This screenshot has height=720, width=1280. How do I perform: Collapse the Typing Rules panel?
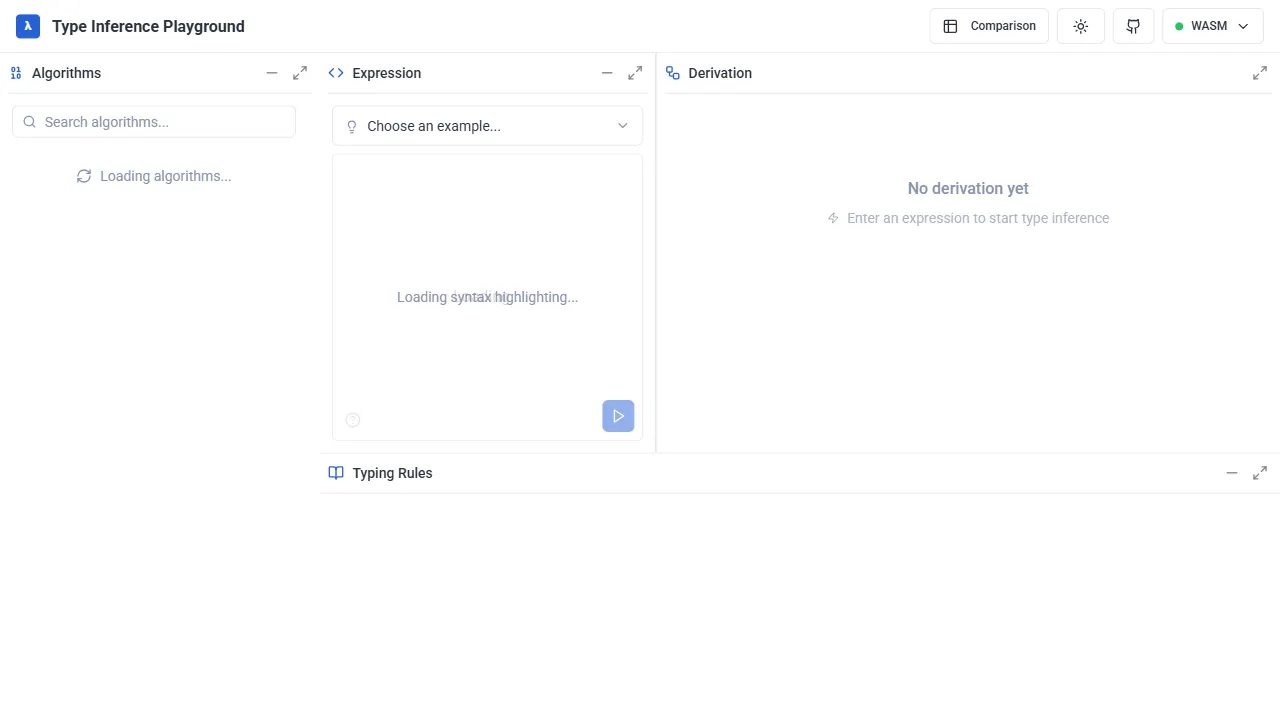coord(1232,473)
